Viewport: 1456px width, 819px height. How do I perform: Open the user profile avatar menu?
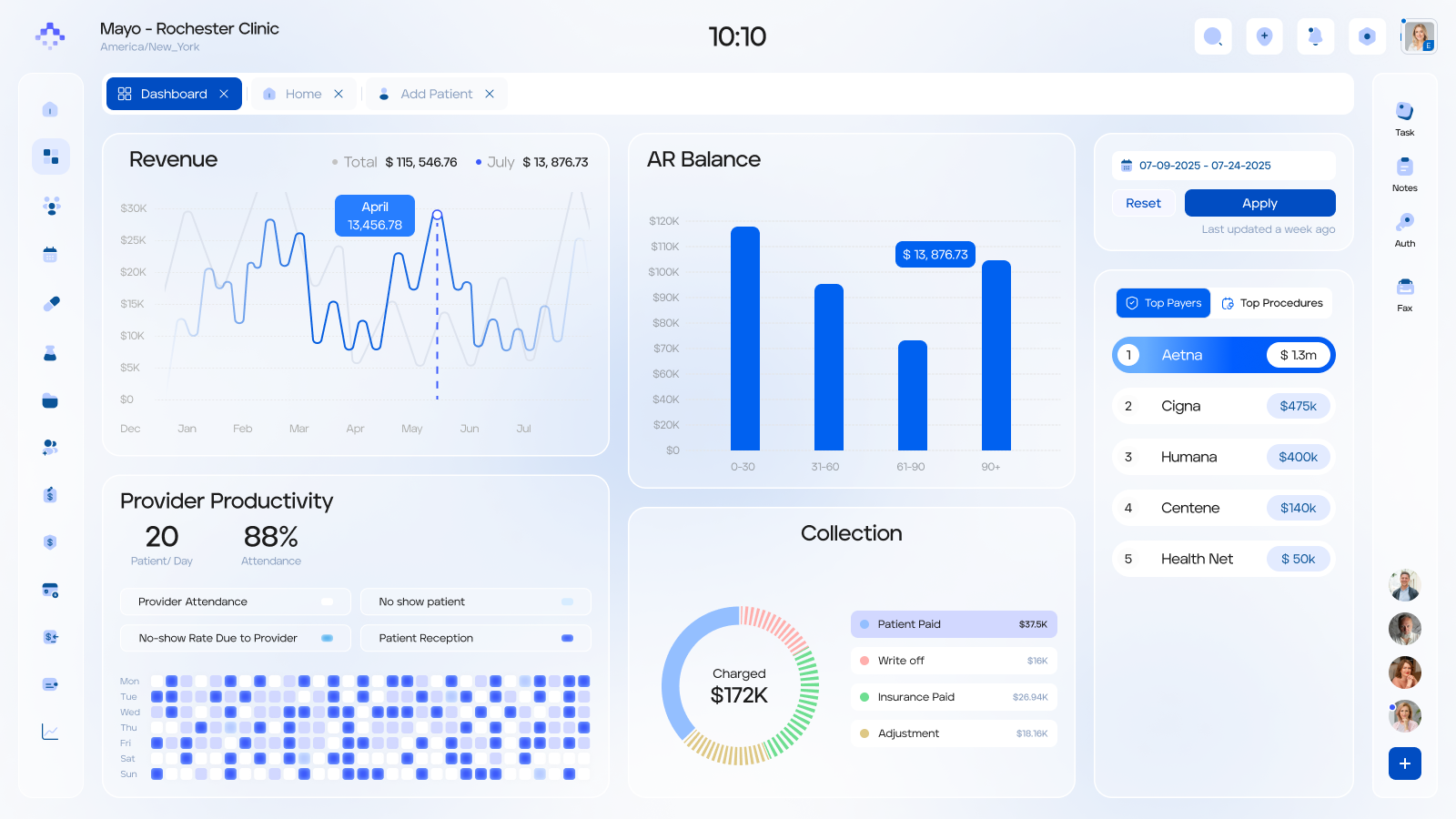coord(1418,36)
